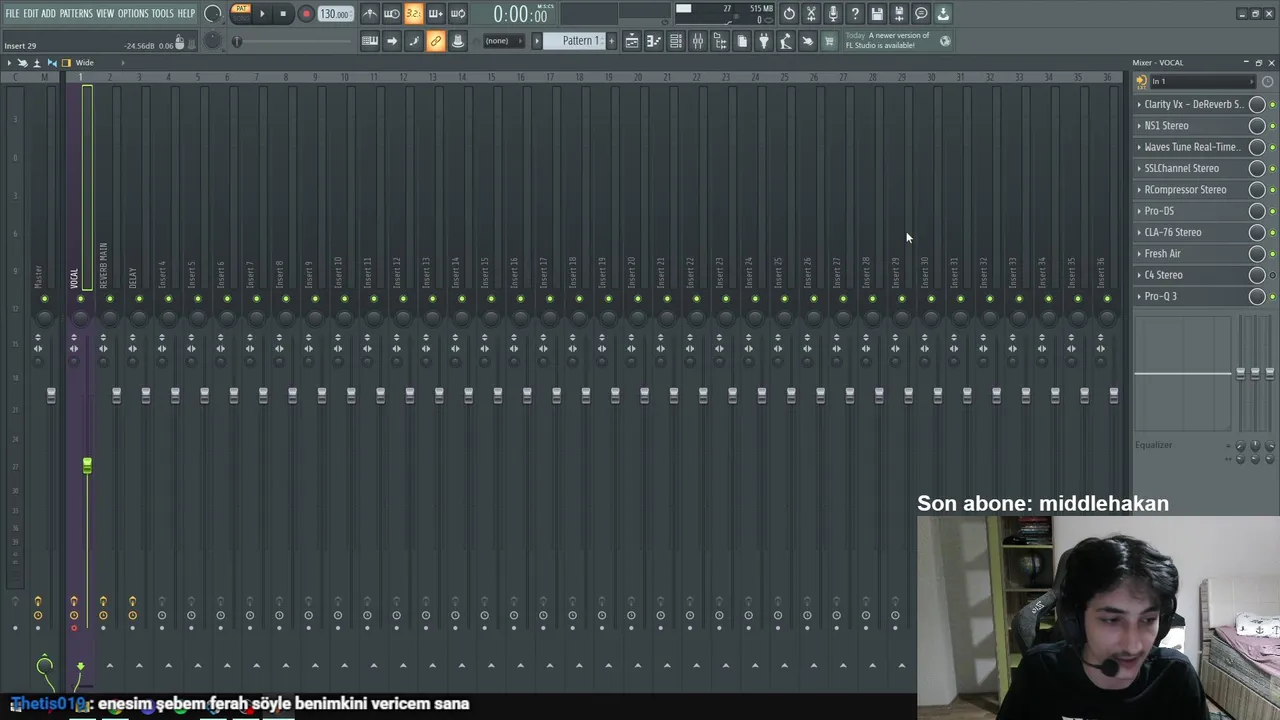Open the channel rack icon

(676, 41)
